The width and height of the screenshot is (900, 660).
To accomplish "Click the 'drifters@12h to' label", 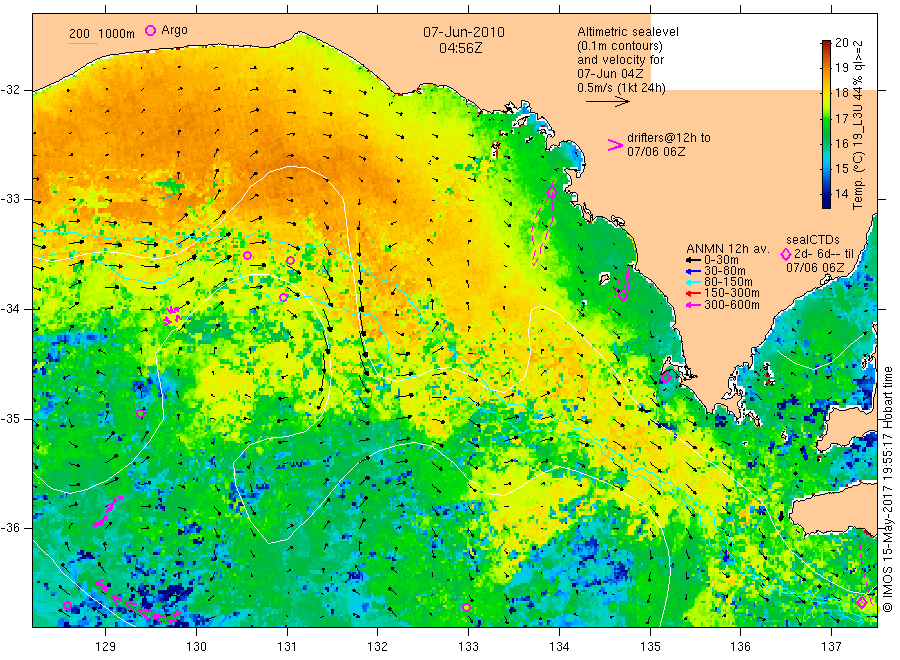I will click(x=669, y=138).
